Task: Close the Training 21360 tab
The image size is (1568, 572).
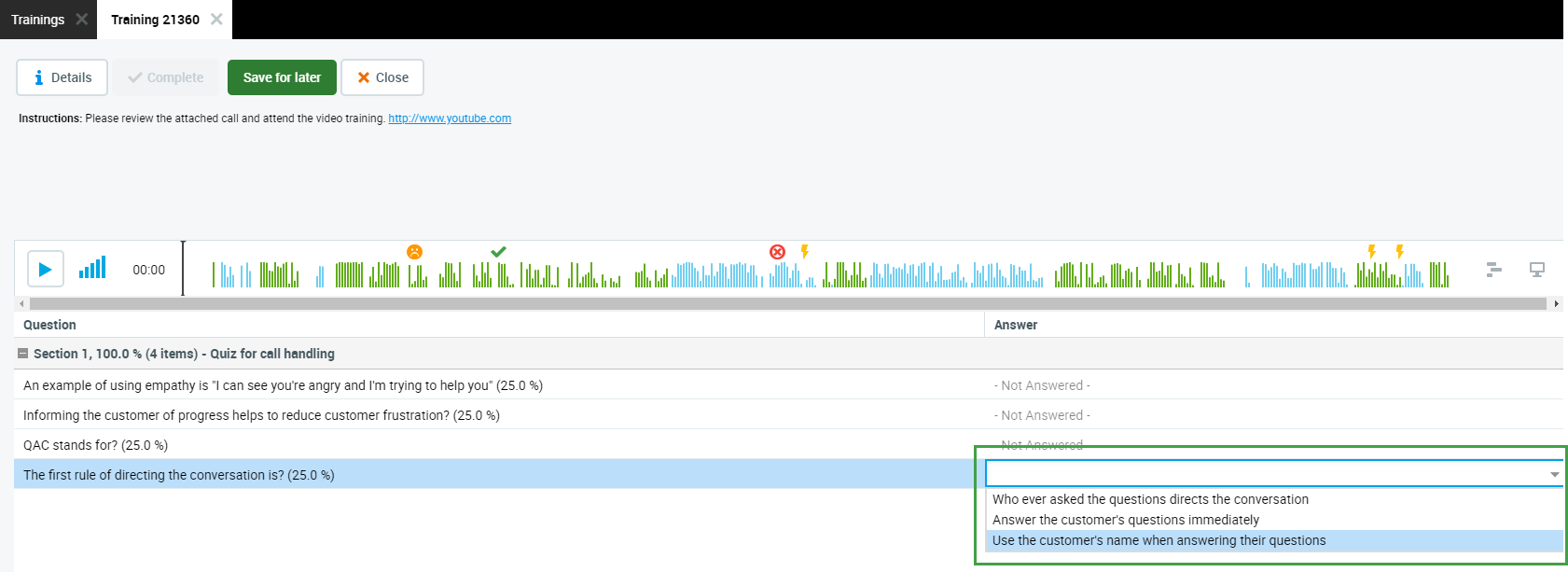Action: pos(216,20)
